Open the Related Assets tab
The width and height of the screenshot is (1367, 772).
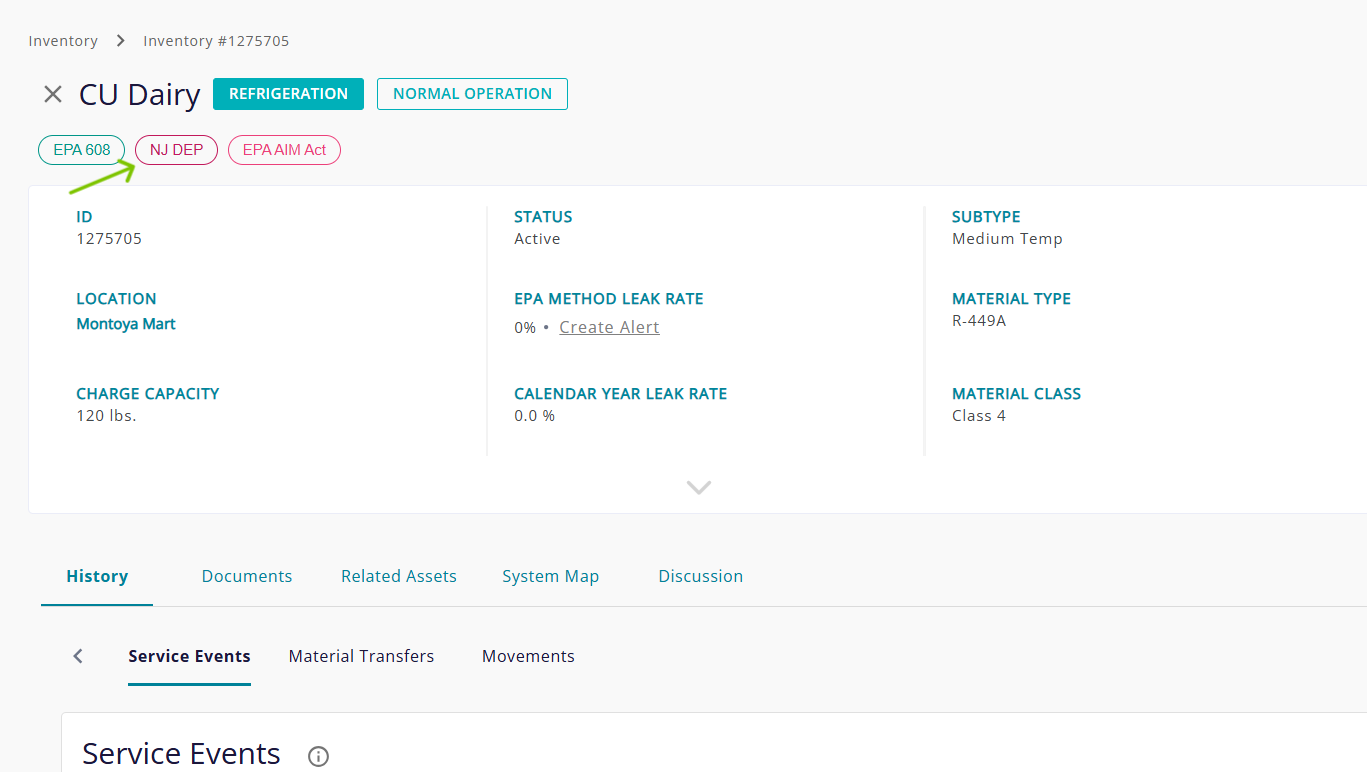click(399, 576)
